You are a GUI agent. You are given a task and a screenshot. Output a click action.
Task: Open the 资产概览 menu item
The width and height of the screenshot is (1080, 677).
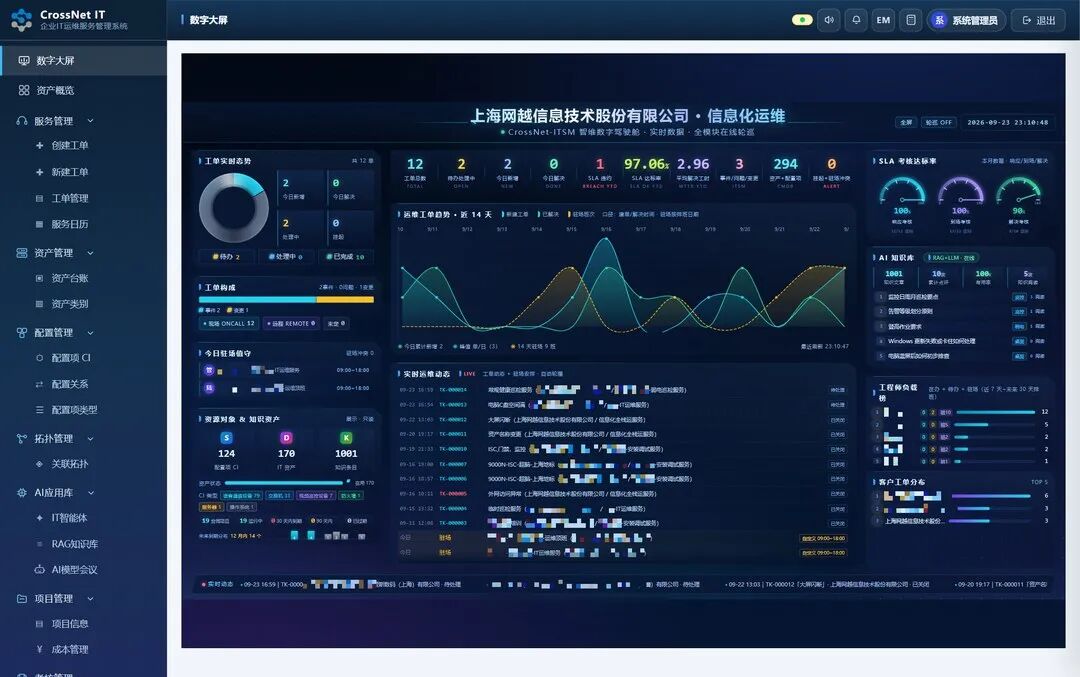pos(83,90)
